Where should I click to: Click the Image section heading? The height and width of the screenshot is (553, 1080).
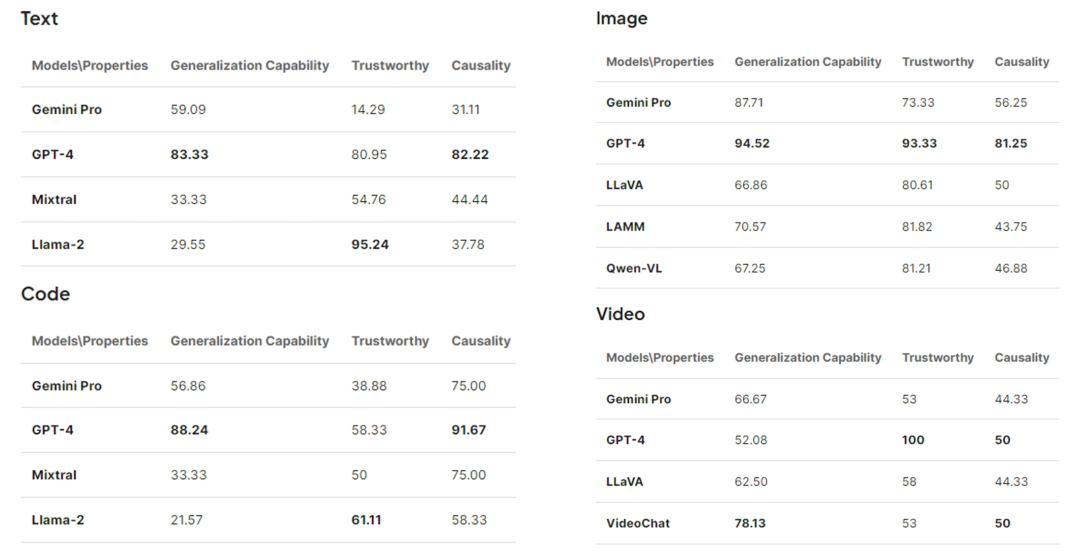pyautogui.click(x=622, y=19)
